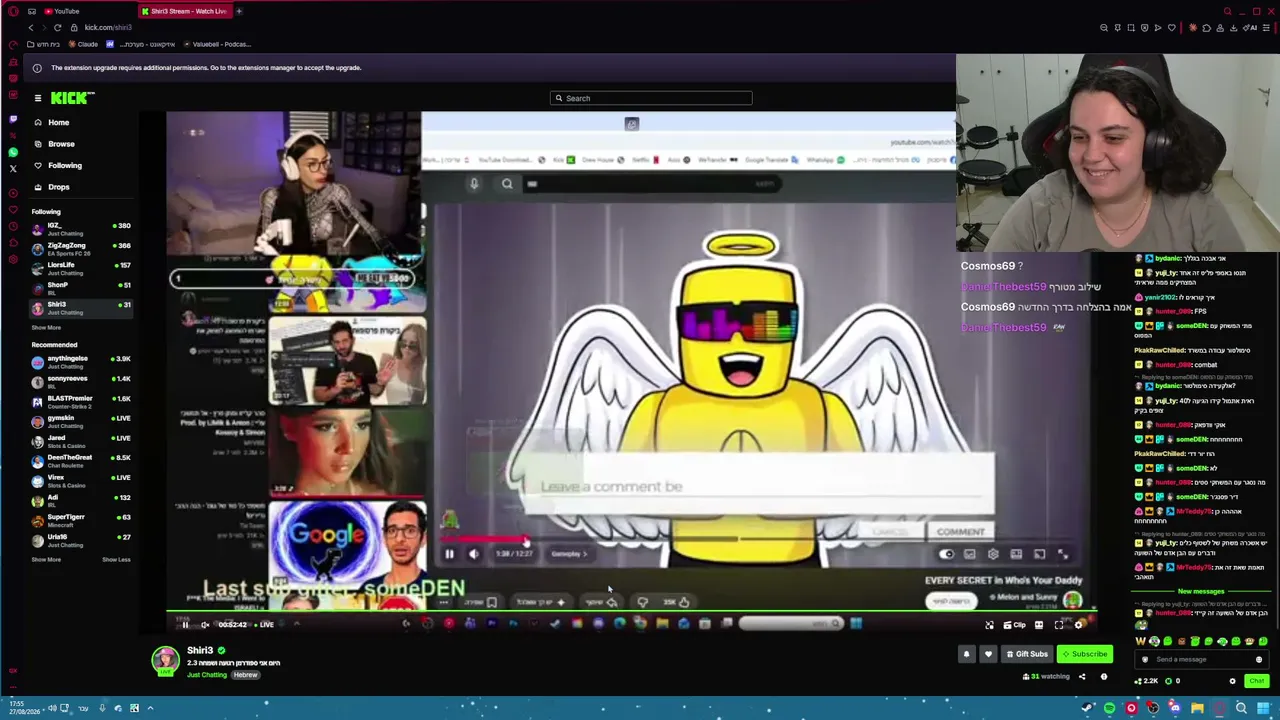
Task: Open chat settings gear
Action: [x=1232, y=681]
